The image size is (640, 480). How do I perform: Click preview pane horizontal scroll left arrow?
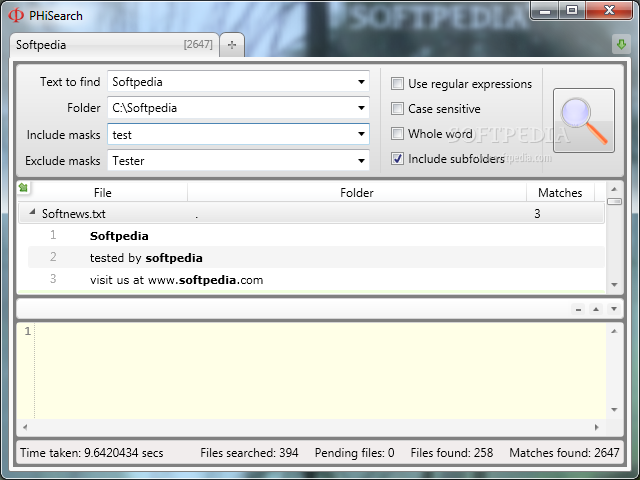25,427
